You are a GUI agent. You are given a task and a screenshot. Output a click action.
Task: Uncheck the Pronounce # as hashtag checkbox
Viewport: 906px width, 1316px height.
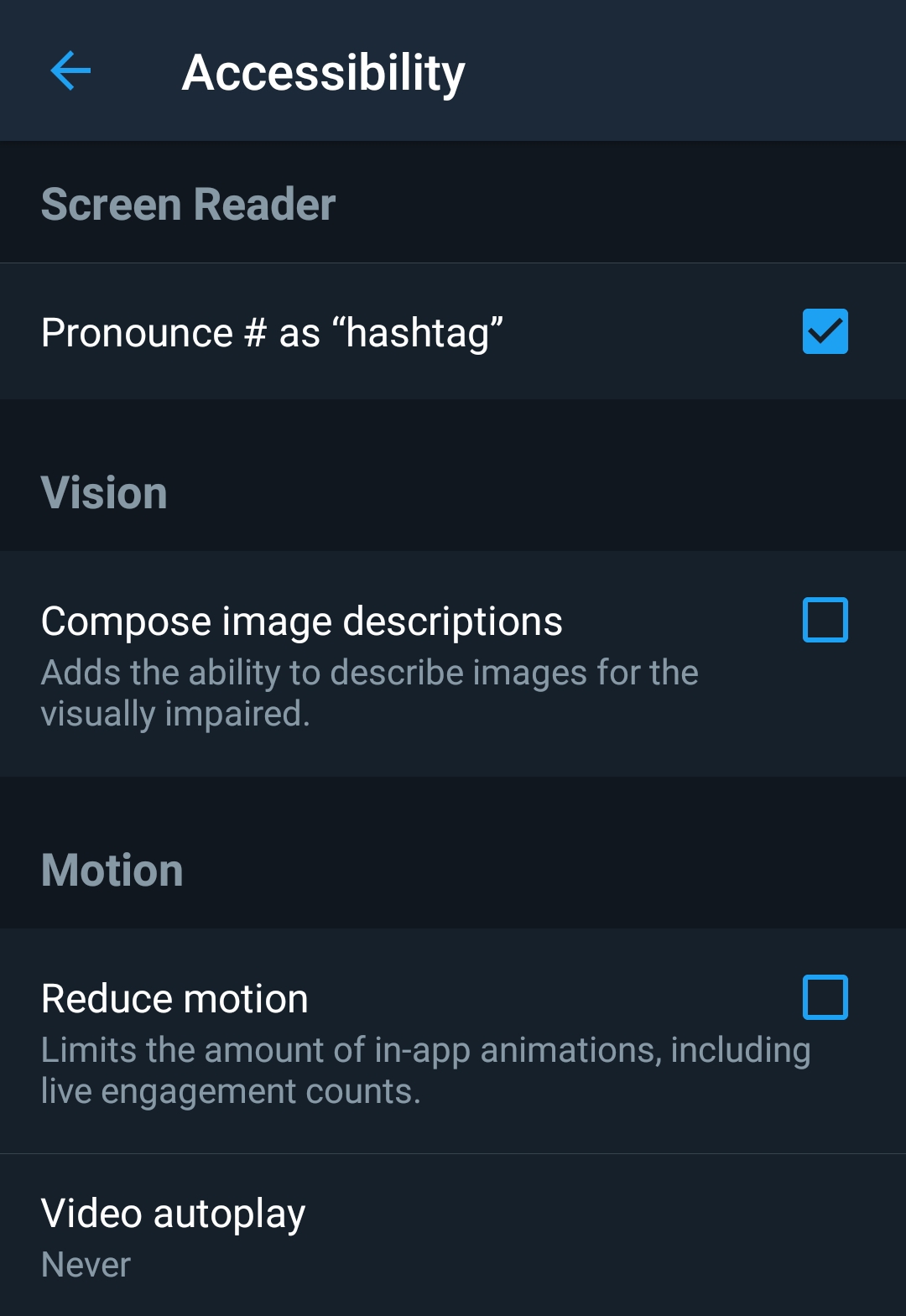(x=825, y=331)
